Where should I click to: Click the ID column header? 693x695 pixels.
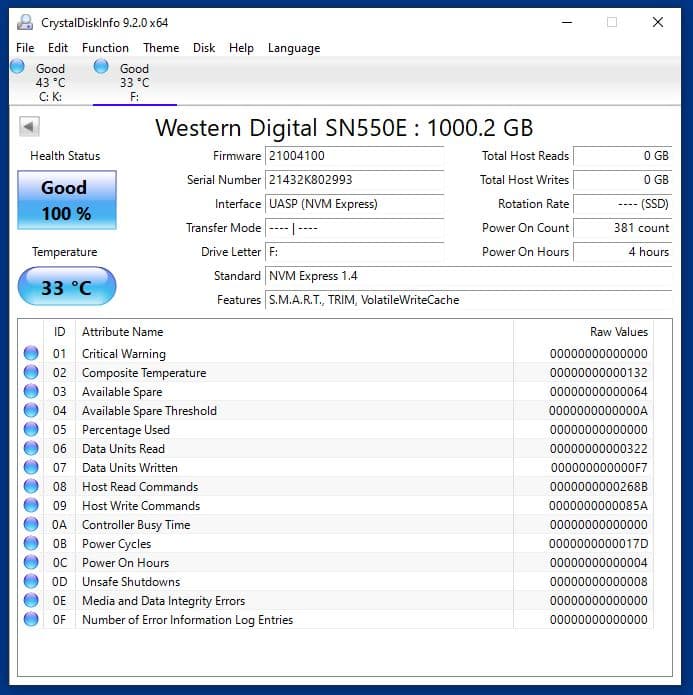pos(59,332)
